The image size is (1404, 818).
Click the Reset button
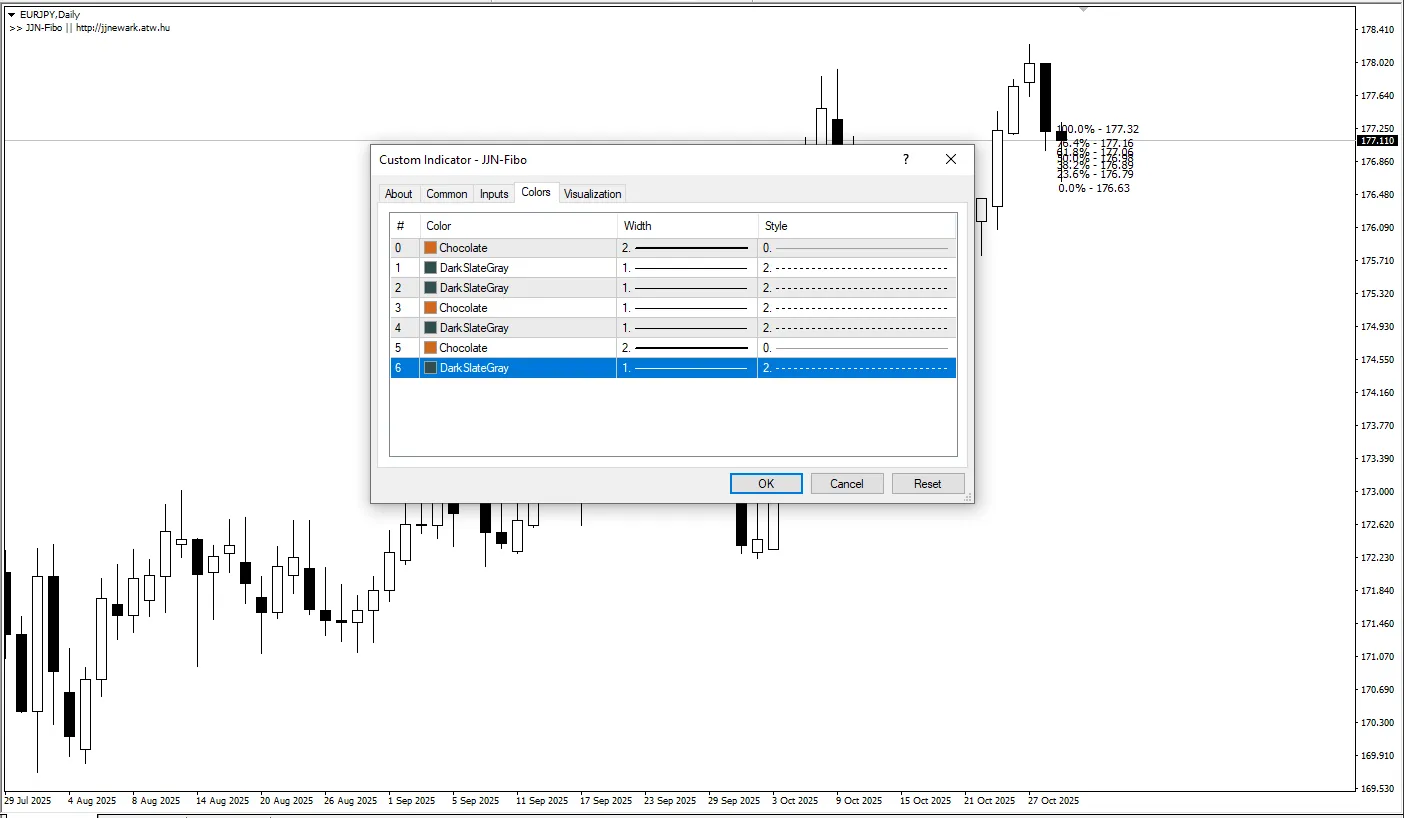pos(927,484)
